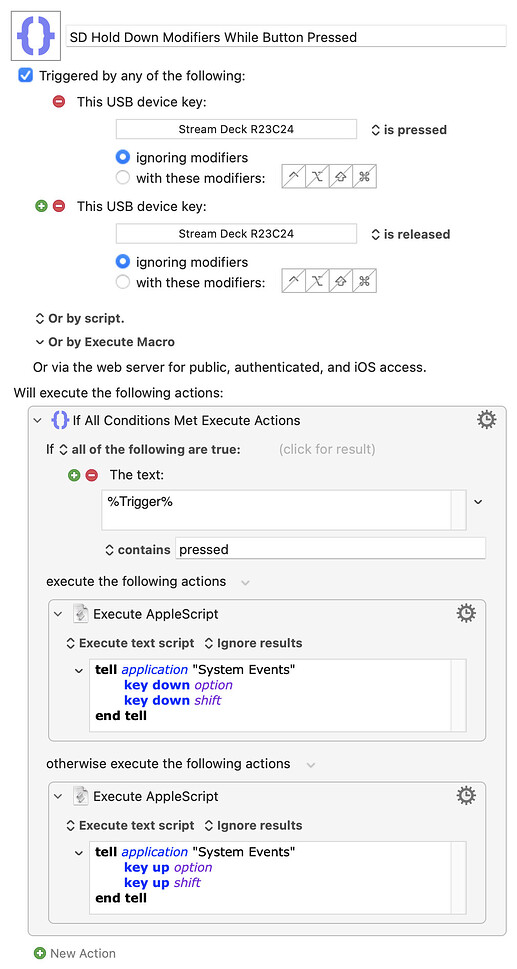Change the is pressed popup option
Screen dimensions: 517x969
408,130
